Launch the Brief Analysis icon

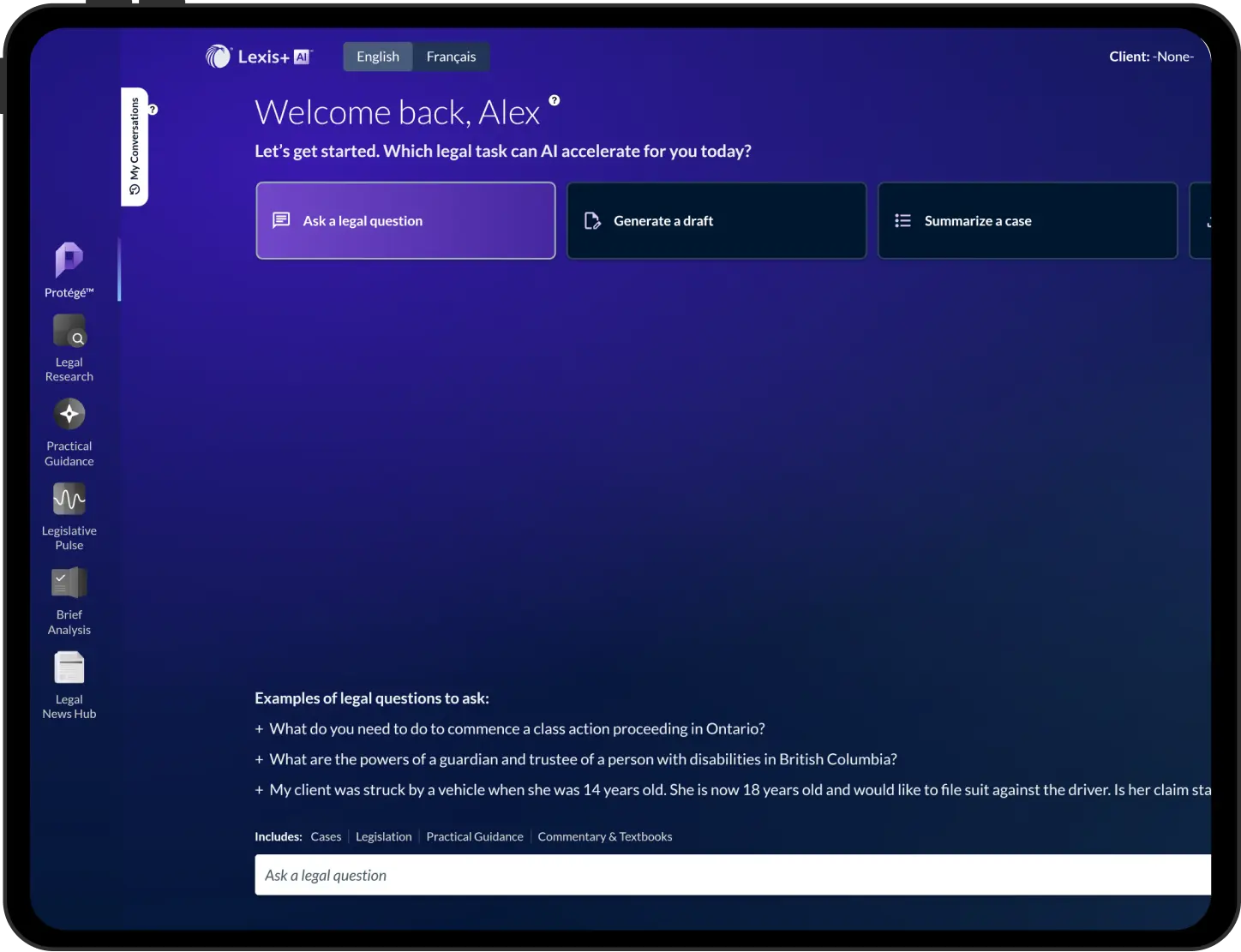pyautogui.click(x=69, y=583)
